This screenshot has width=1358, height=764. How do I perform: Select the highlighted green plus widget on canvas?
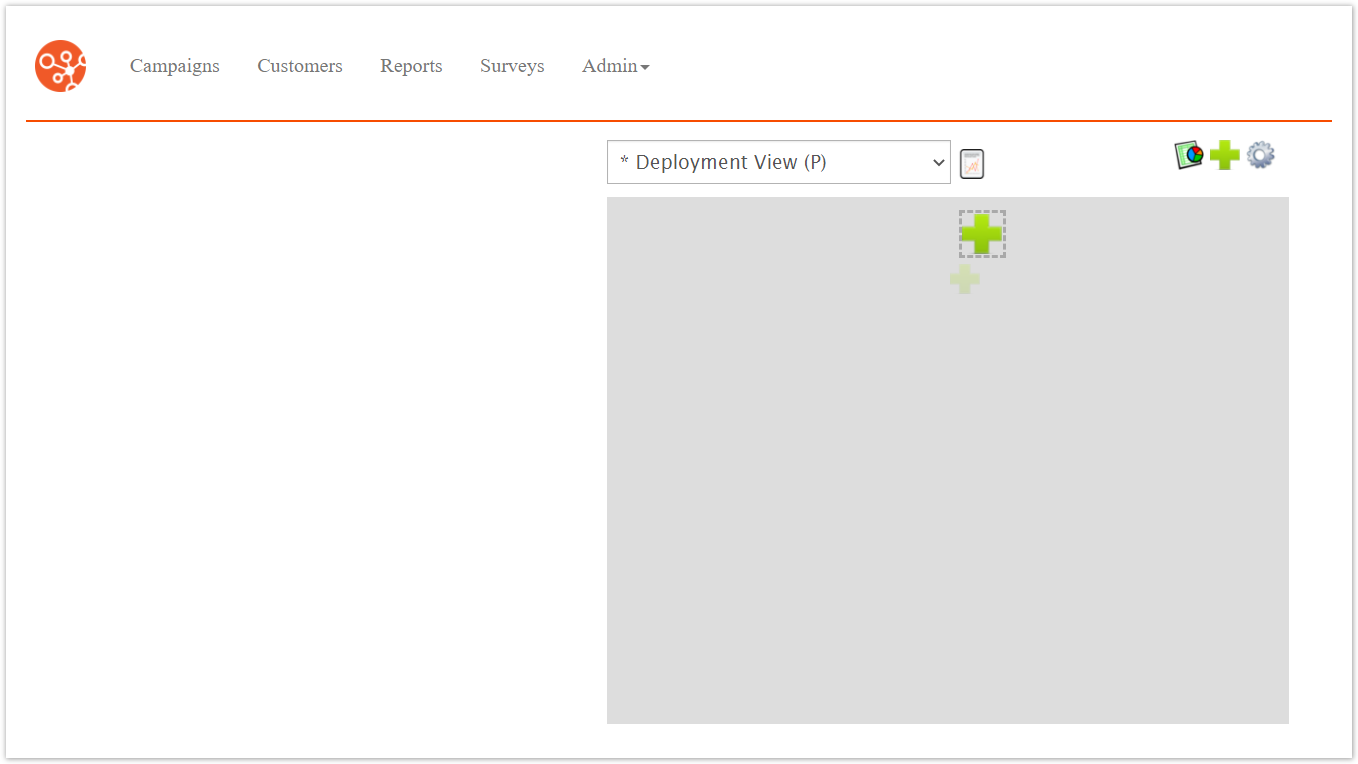pyautogui.click(x=982, y=233)
